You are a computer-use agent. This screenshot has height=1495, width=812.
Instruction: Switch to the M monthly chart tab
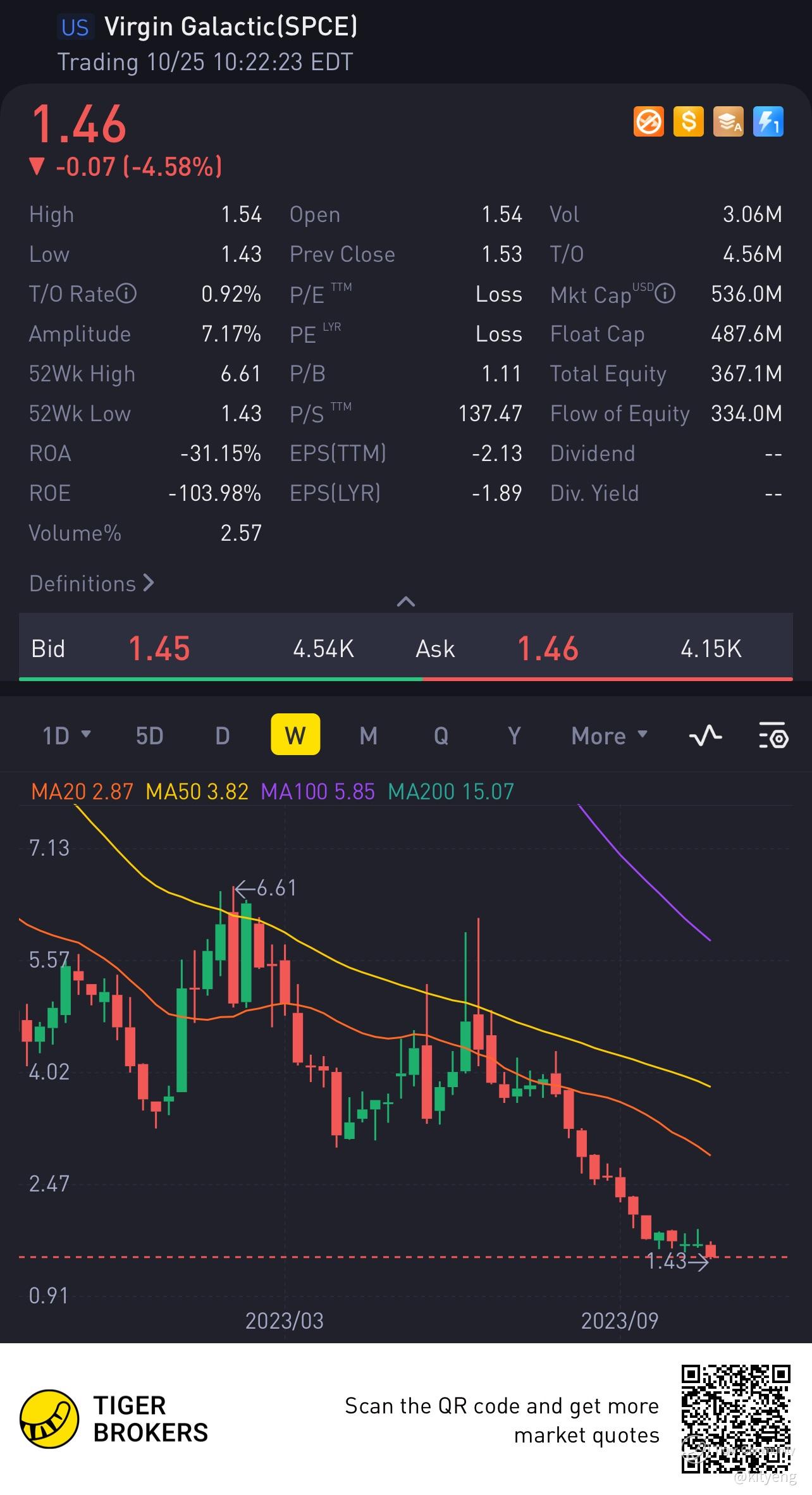(368, 735)
